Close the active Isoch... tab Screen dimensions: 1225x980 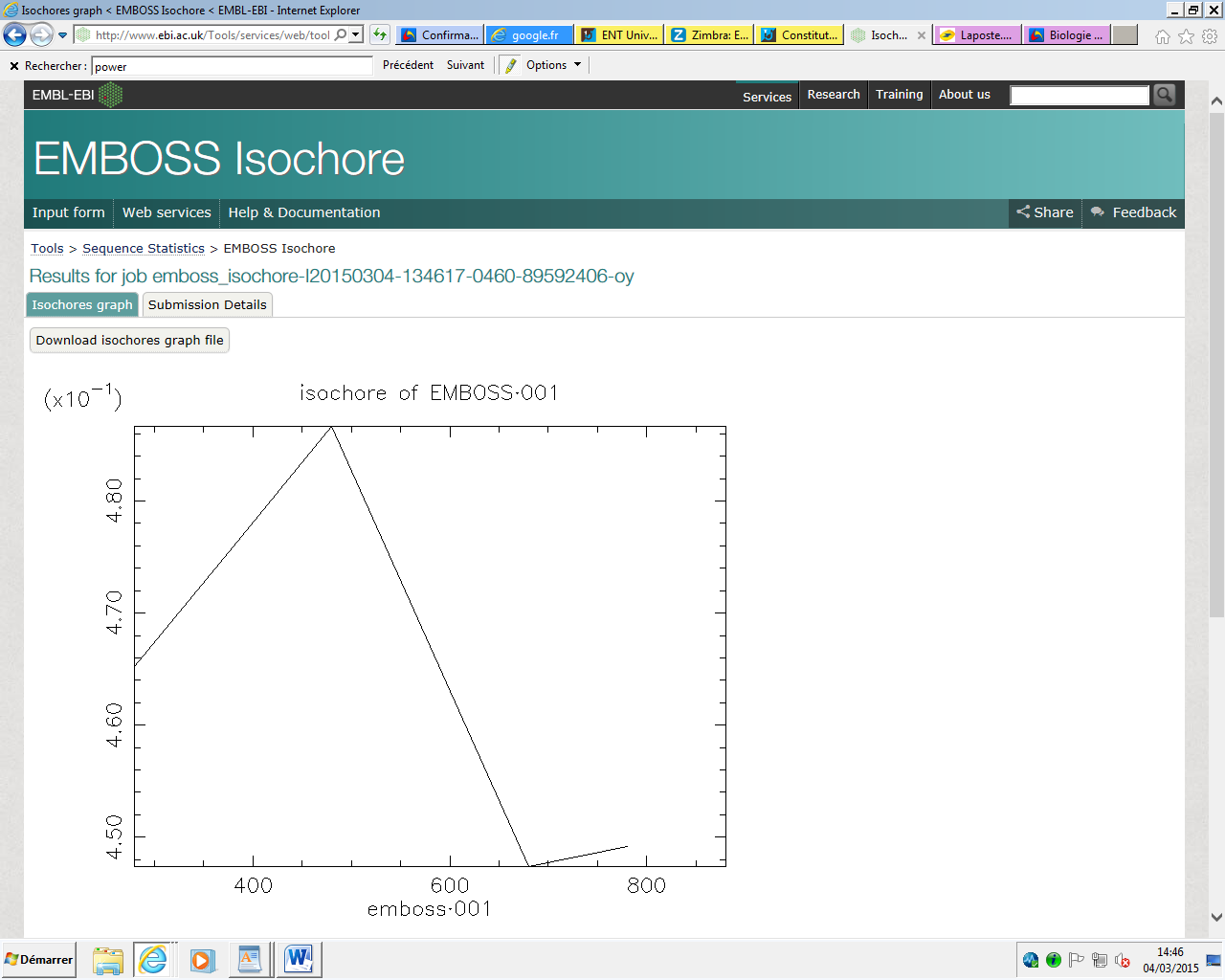[x=922, y=35]
